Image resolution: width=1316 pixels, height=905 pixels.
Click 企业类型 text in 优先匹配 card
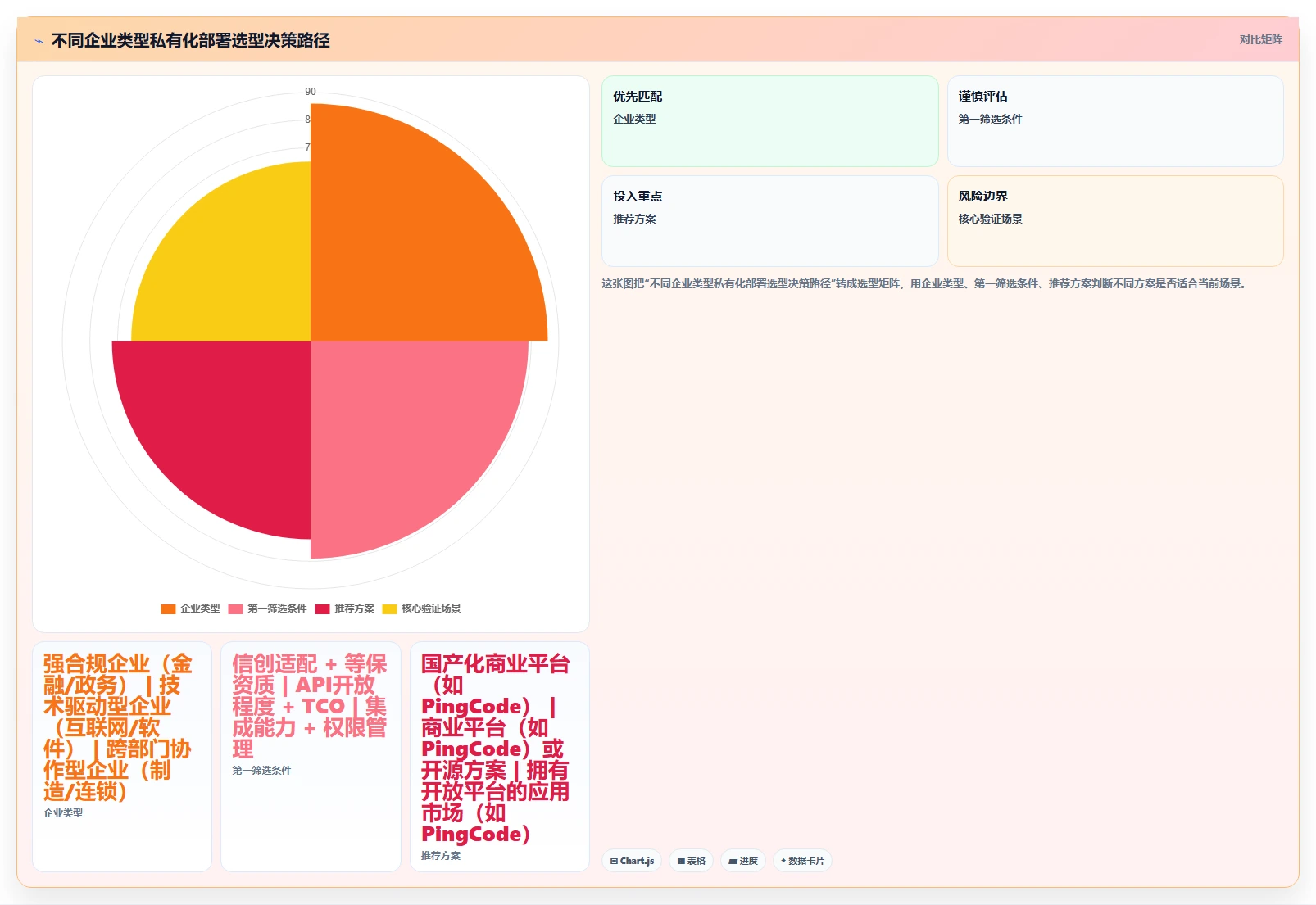click(x=634, y=119)
